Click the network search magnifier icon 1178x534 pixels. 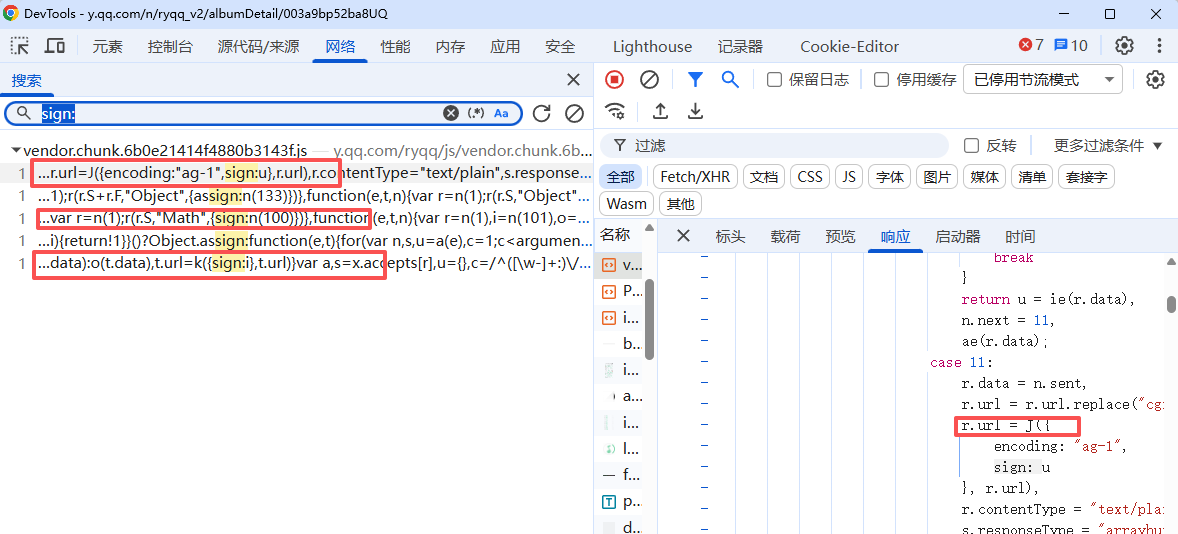coord(730,80)
